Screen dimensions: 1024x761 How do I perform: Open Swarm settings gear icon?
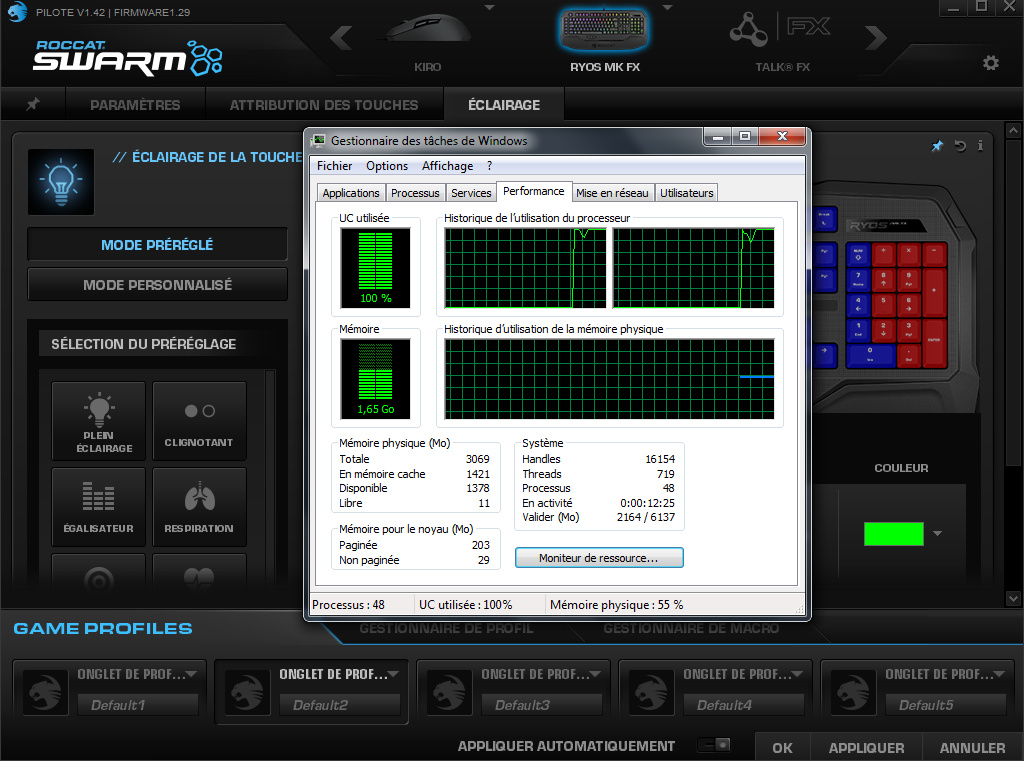pyautogui.click(x=991, y=63)
